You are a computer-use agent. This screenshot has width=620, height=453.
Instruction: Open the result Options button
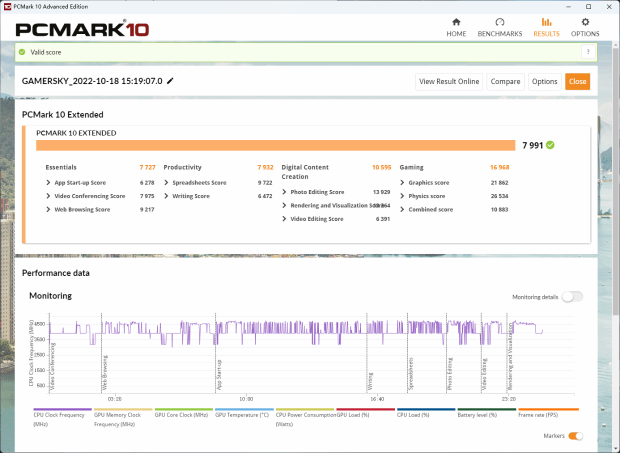point(544,81)
